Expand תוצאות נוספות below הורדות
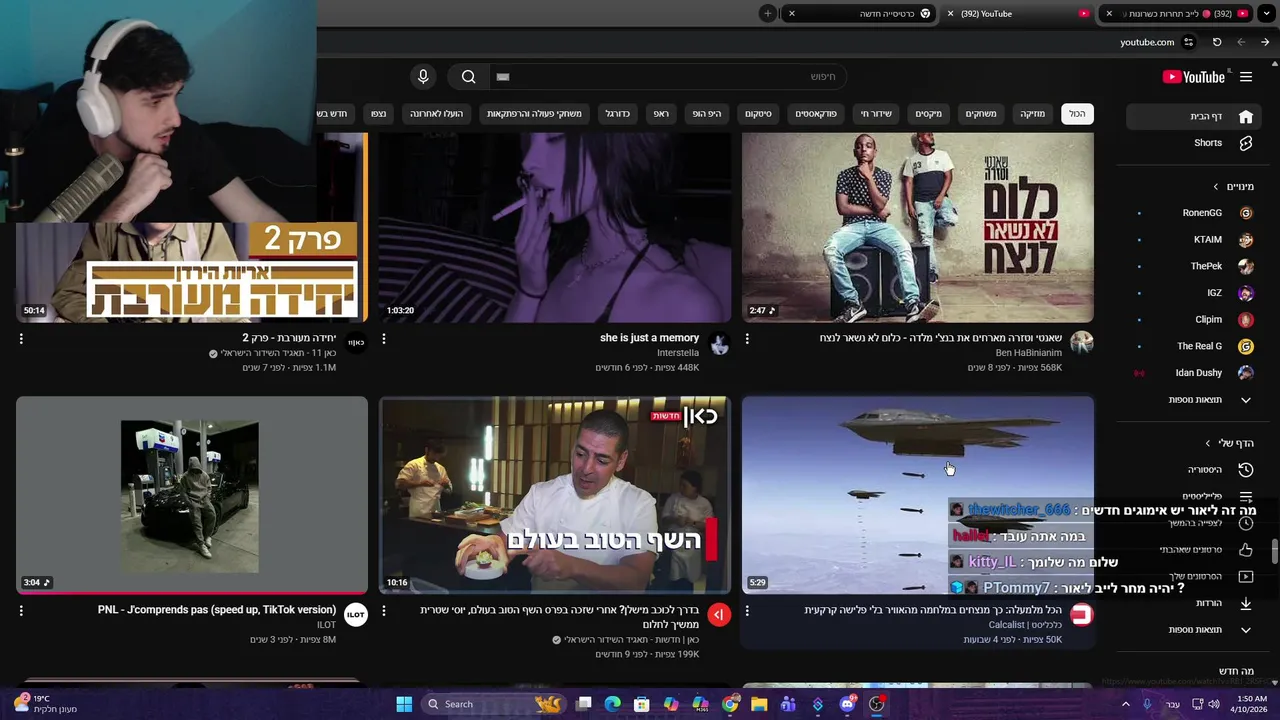1280x720 pixels. (1196, 630)
